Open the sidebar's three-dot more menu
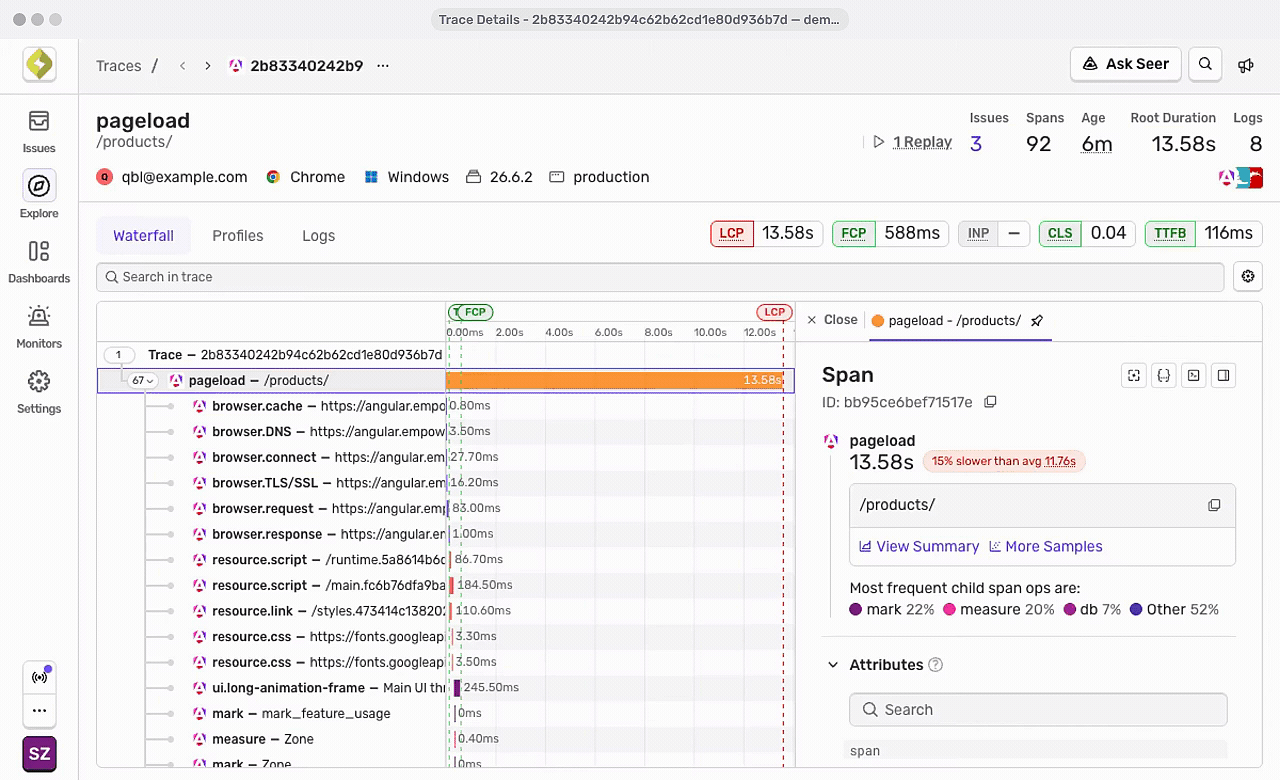 pyautogui.click(x=39, y=711)
